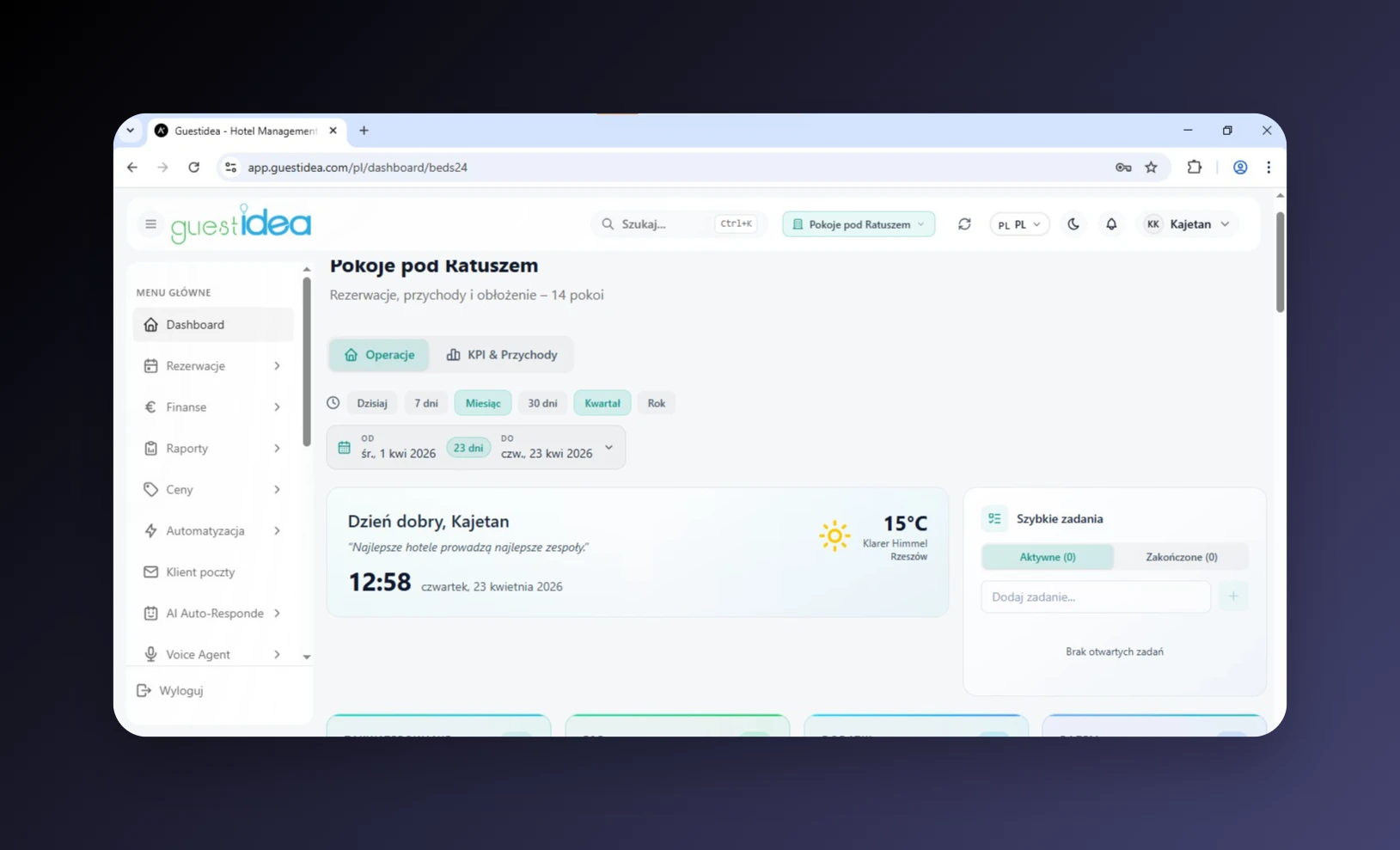Click the KK user avatar

(x=1152, y=224)
